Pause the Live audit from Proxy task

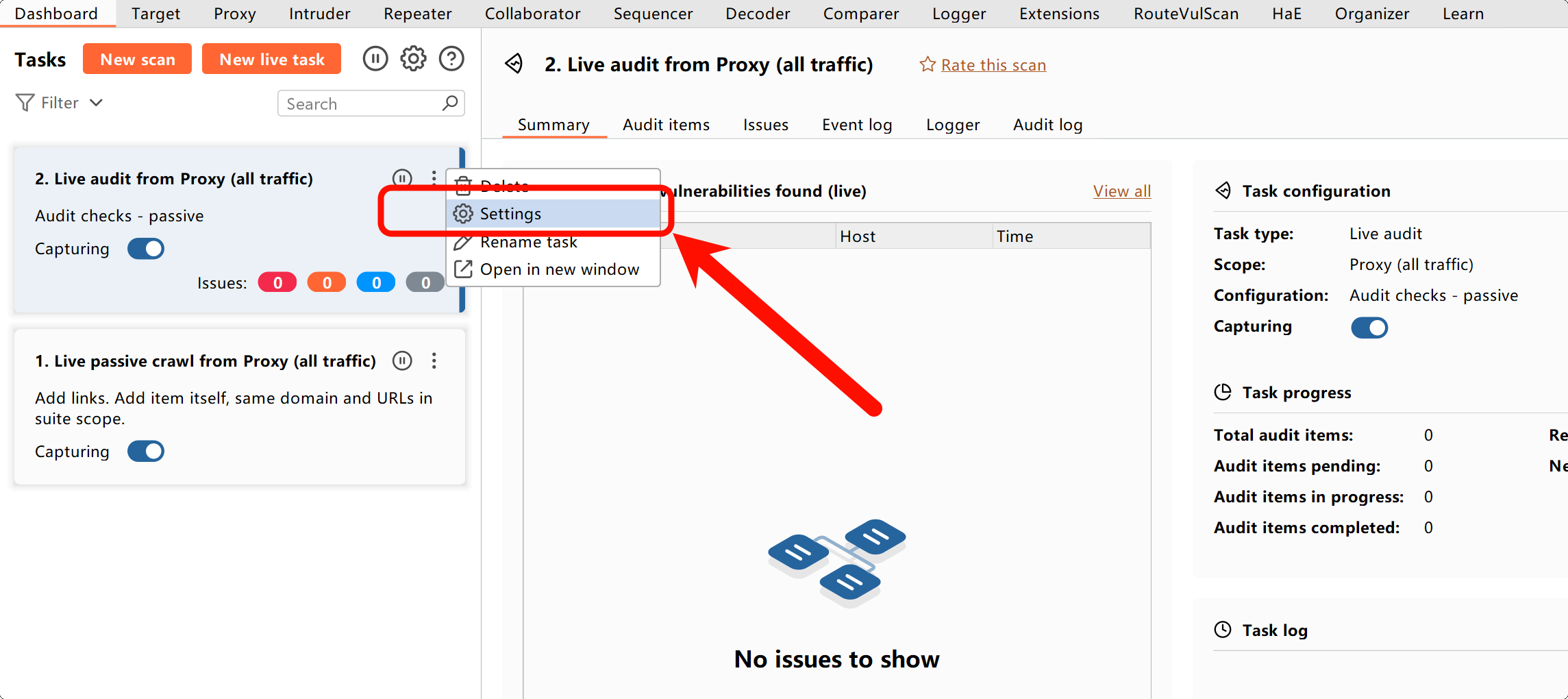point(402,177)
